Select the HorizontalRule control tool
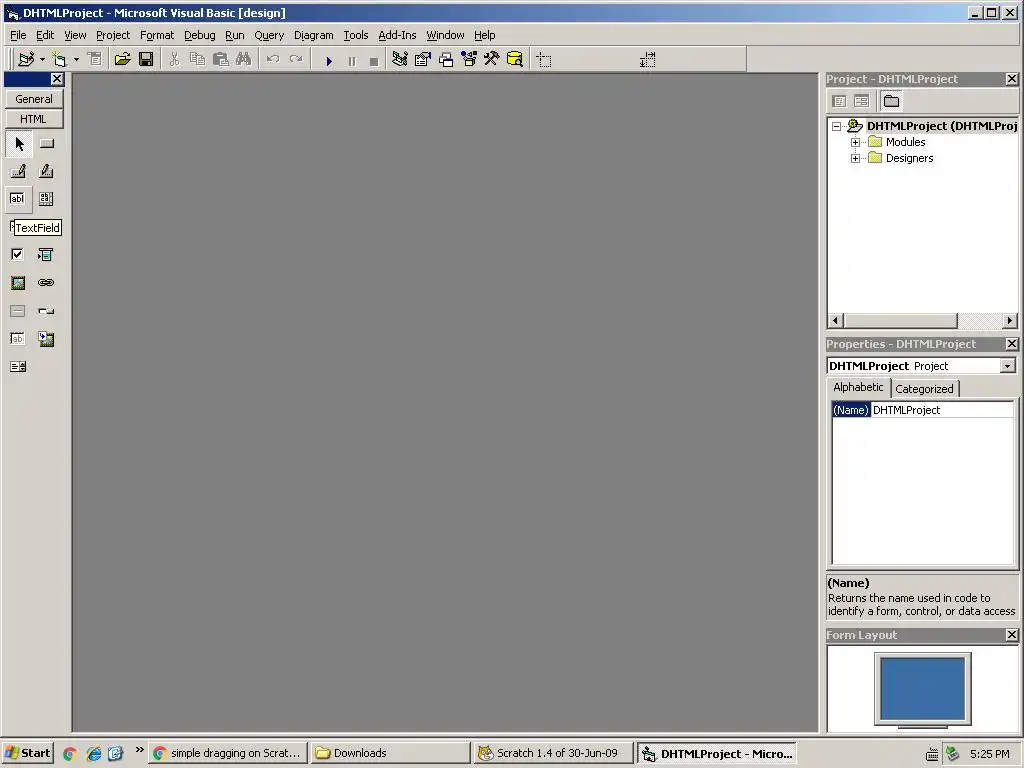Image resolution: width=1024 pixels, height=768 pixels. [x=18, y=311]
